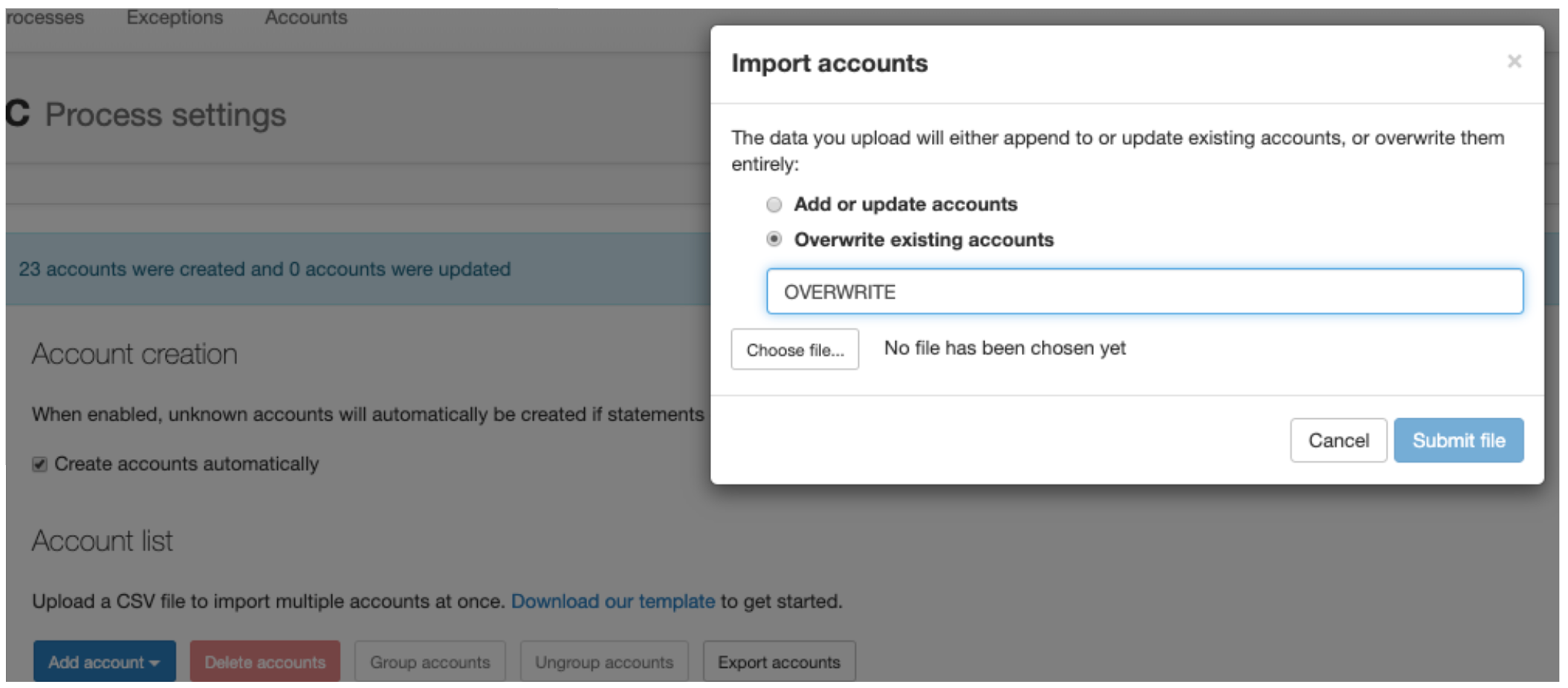Click Delete accounts button
The height and width of the screenshot is (688, 1568).
tap(265, 661)
